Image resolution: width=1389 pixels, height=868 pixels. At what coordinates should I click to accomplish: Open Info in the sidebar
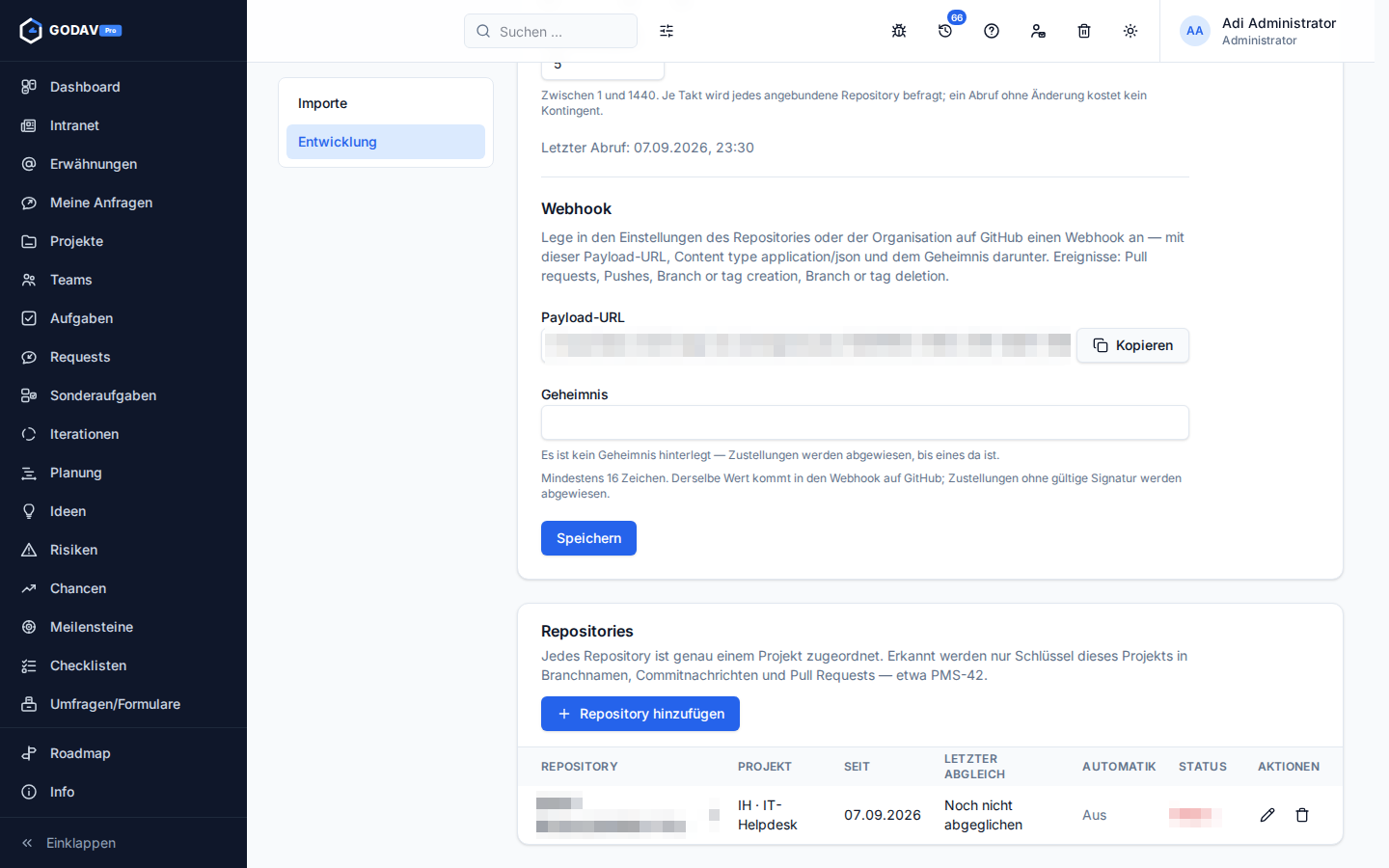(123, 792)
